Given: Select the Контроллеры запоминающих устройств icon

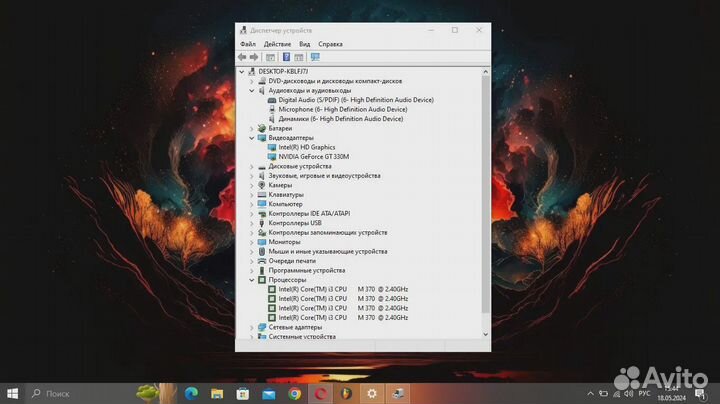Looking at the screenshot, I should pos(262,232).
